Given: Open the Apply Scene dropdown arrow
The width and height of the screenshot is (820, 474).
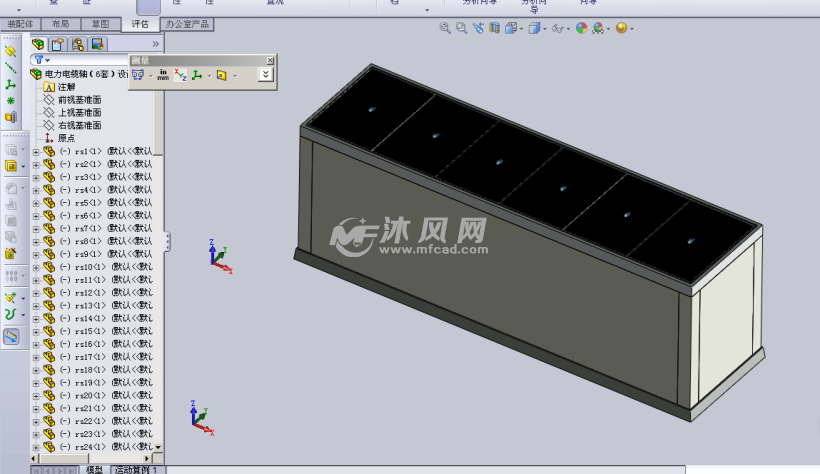Looking at the screenshot, I should pos(608,29).
